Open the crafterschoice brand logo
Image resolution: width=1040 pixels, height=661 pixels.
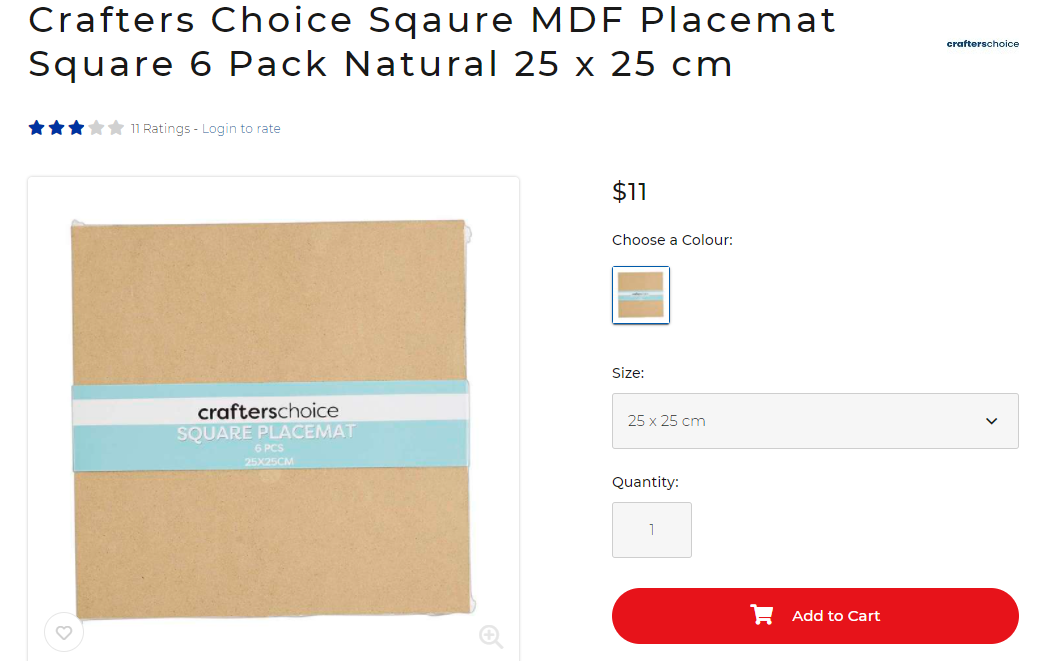(982, 44)
